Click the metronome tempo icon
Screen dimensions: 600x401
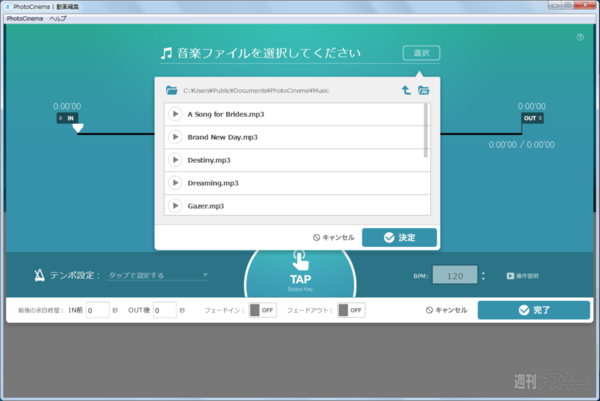click(x=39, y=275)
